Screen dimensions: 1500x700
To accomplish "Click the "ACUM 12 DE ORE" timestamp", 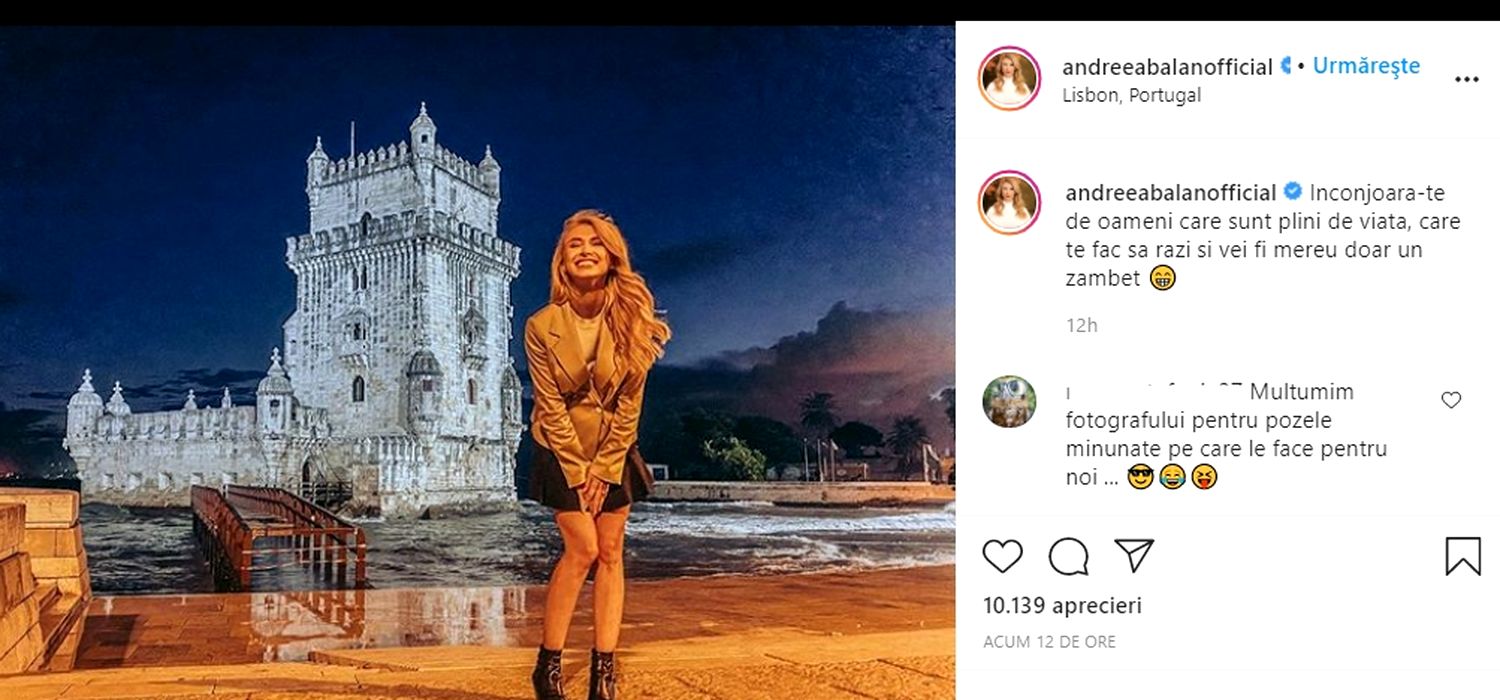I will [1049, 642].
